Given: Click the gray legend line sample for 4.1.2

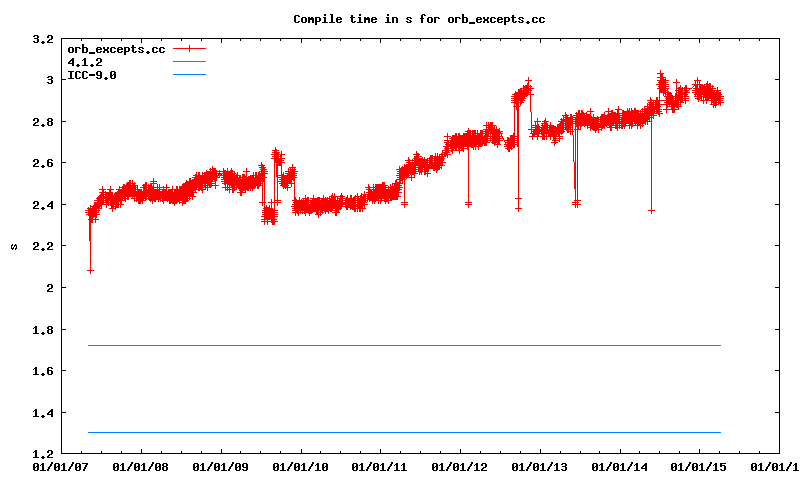Looking at the screenshot, I should pos(189,62).
